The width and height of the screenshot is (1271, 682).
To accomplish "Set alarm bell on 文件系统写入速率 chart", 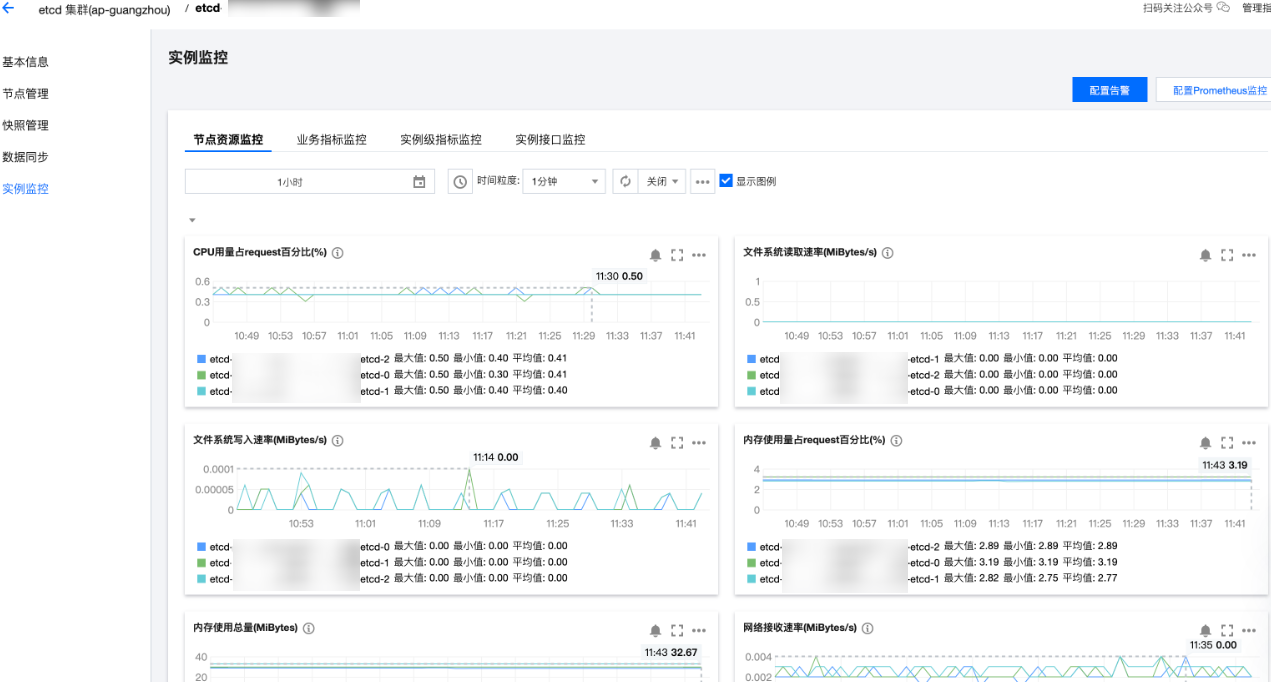I will 656,442.
